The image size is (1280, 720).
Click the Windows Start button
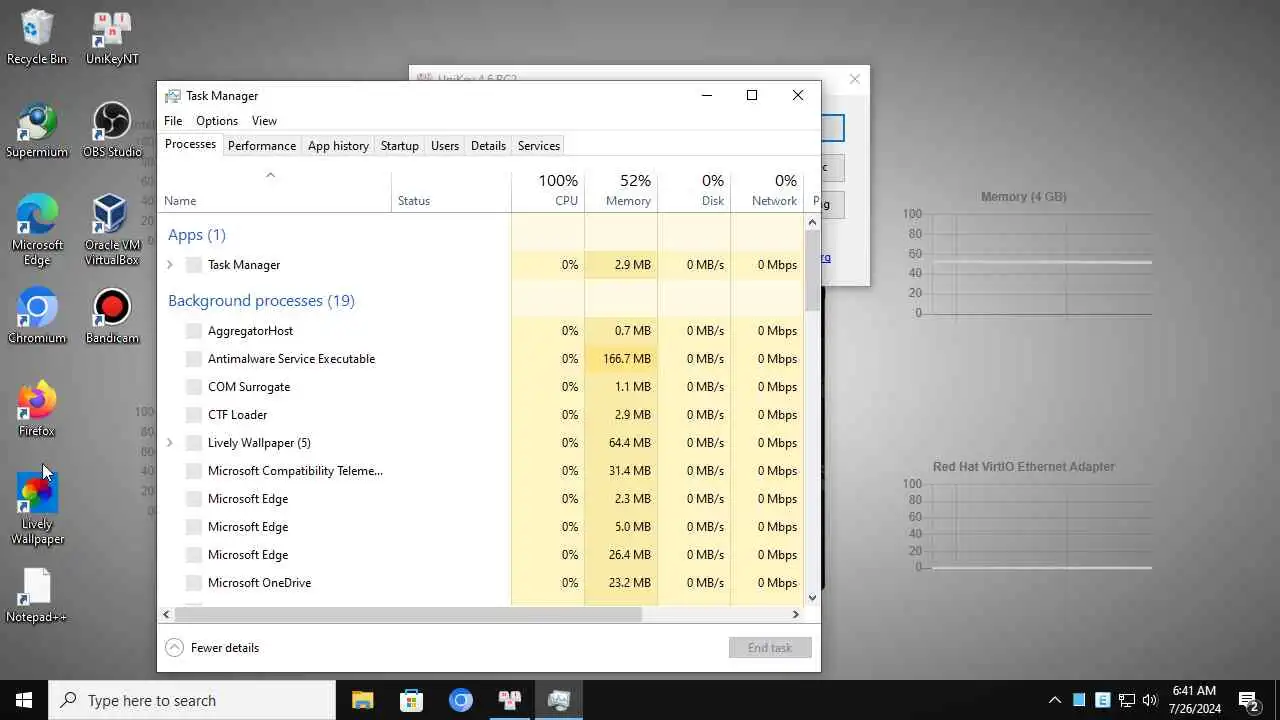point(24,700)
